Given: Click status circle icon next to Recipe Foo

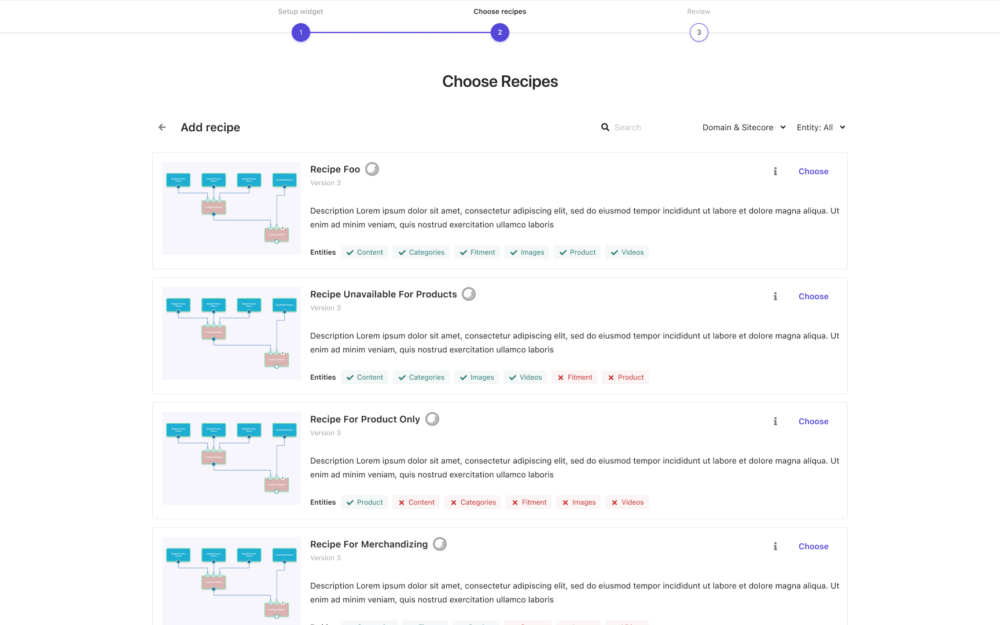Looking at the screenshot, I should (372, 169).
